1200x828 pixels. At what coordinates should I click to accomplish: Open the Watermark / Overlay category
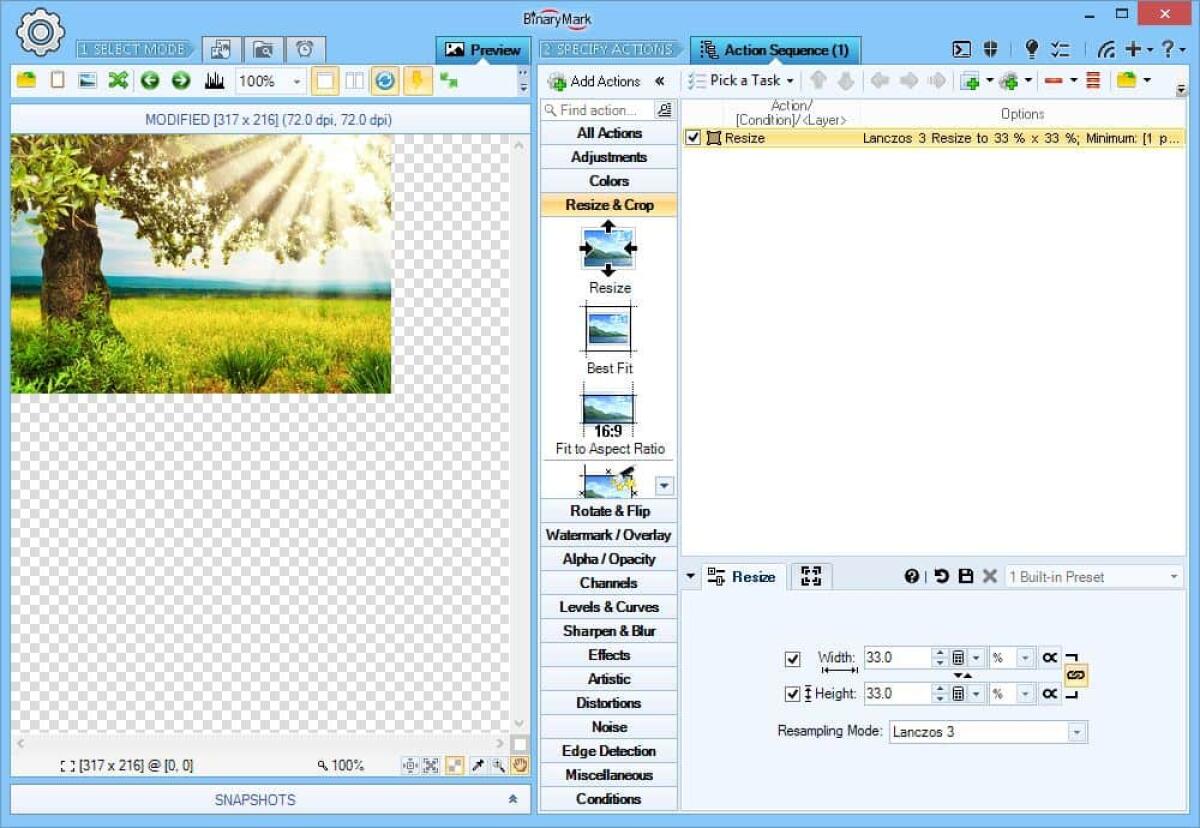click(608, 534)
